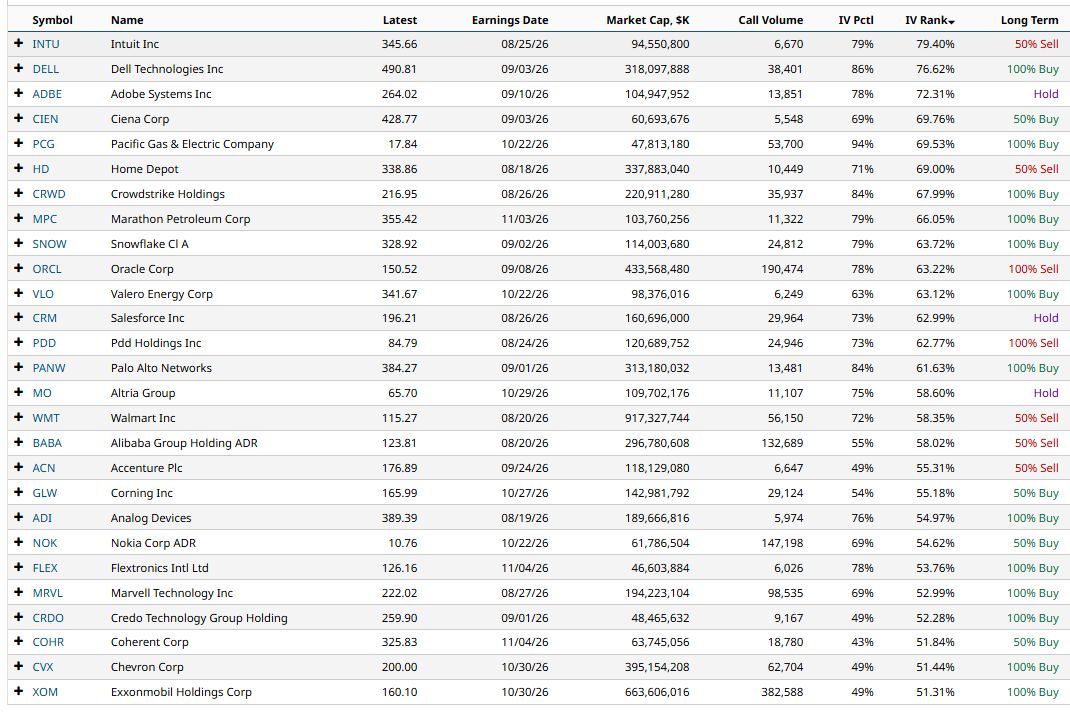The image size is (1070, 714).
Task: Open the ADBE symbol link
Action: (47, 94)
